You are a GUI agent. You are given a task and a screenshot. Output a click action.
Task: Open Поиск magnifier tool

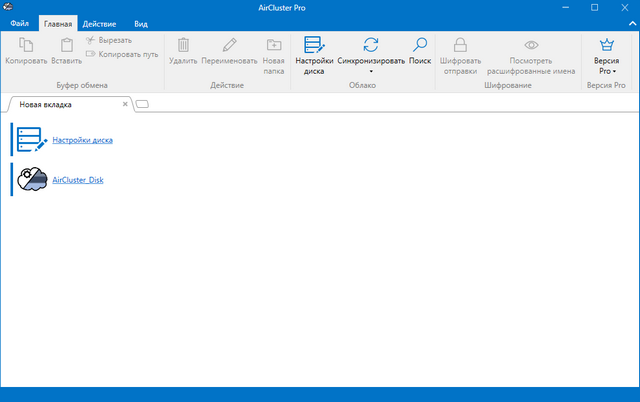(x=420, y=45)
